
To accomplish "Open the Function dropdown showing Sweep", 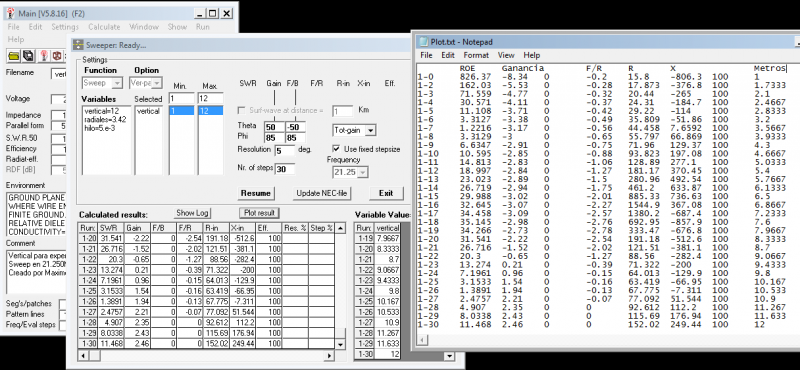I will pos(117,83).
